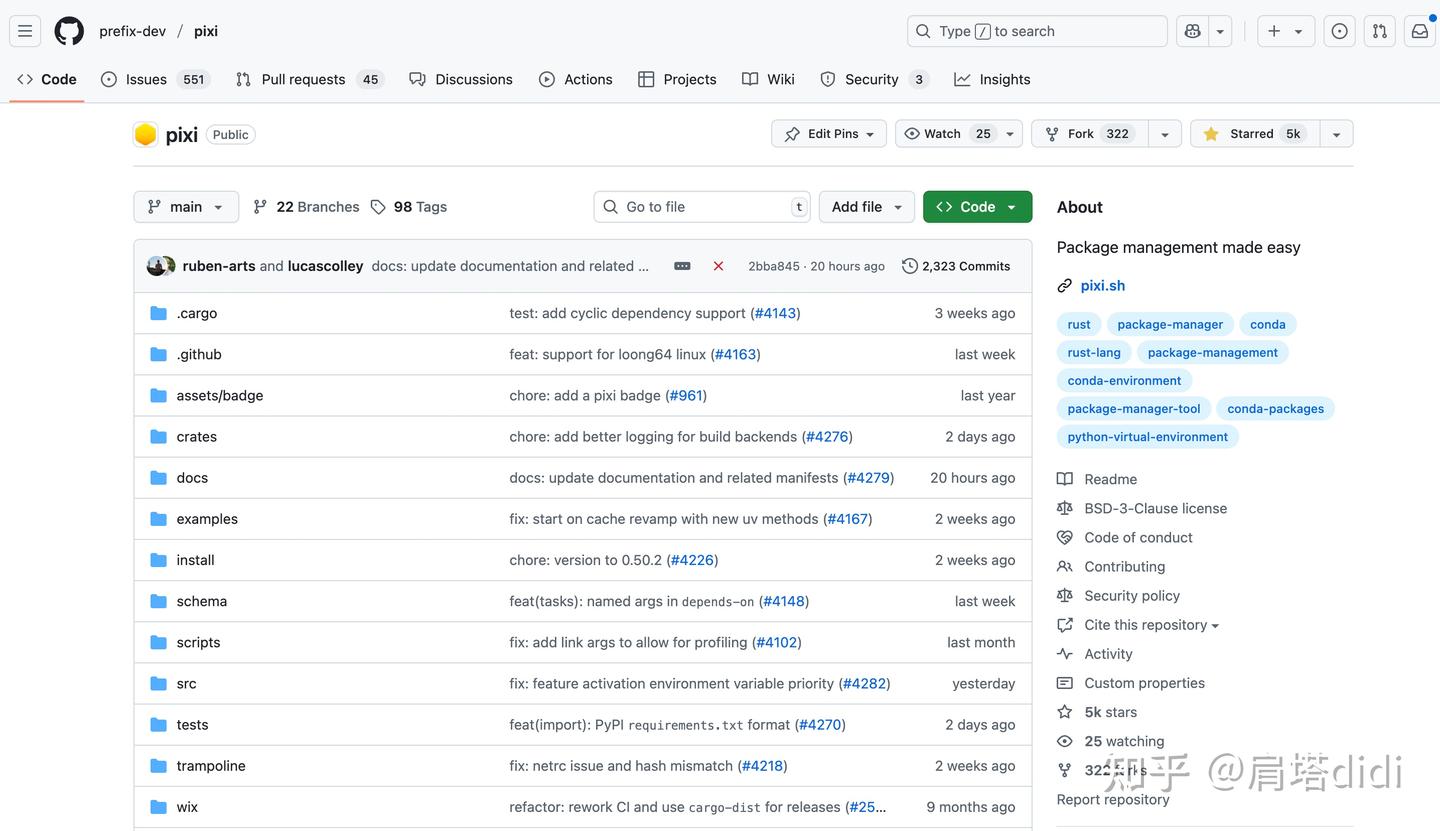Unstar the repository with Starred button

coord(1254,134)
